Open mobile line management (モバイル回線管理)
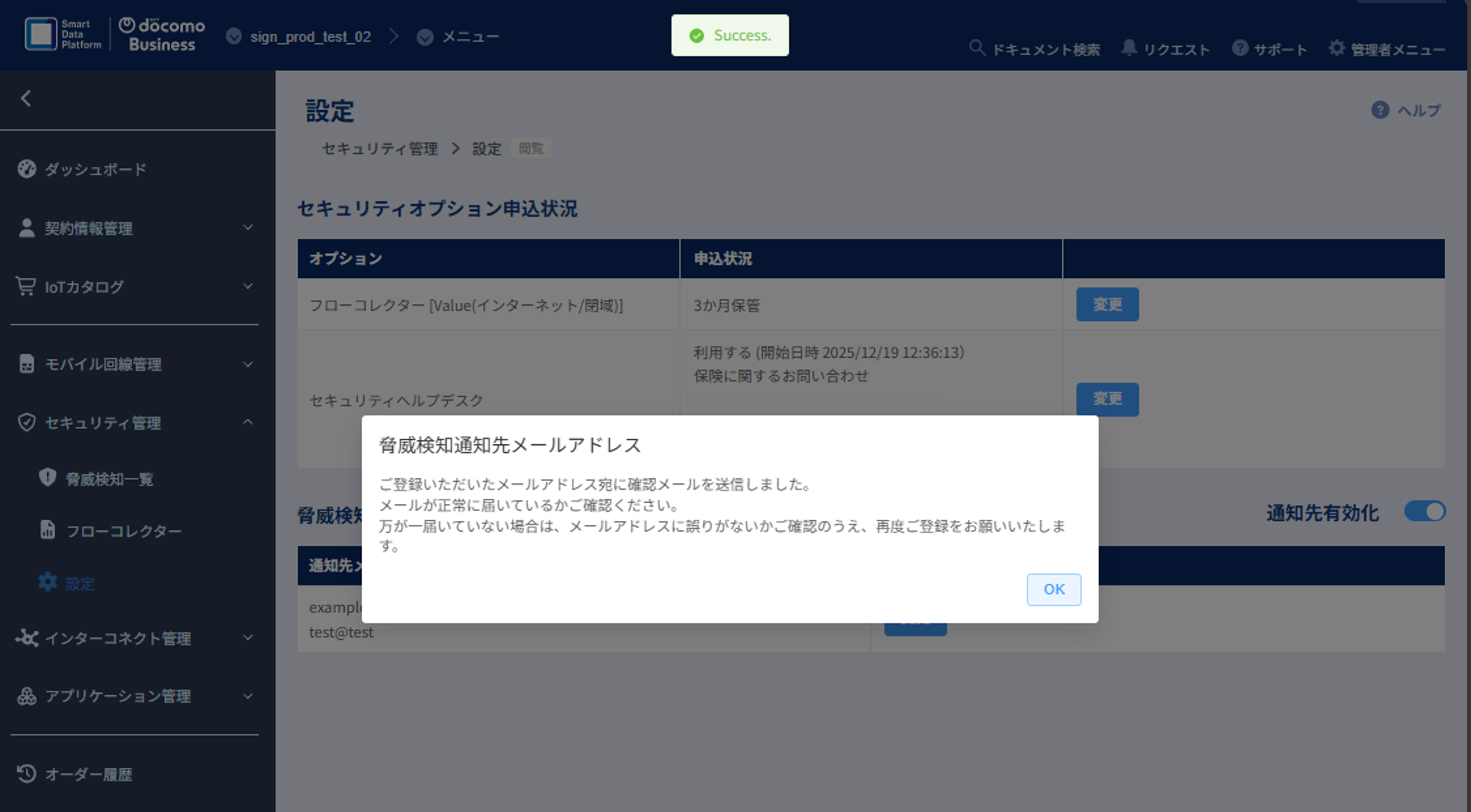 click(x=103, y=364)
